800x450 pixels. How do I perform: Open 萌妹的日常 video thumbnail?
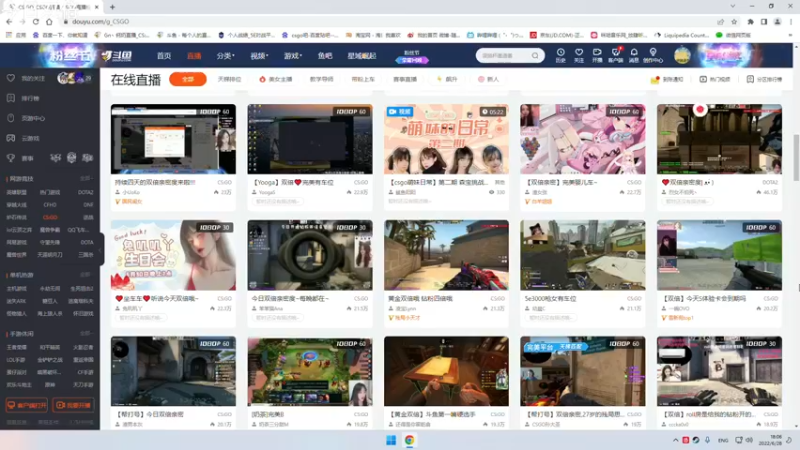point(446,139)
